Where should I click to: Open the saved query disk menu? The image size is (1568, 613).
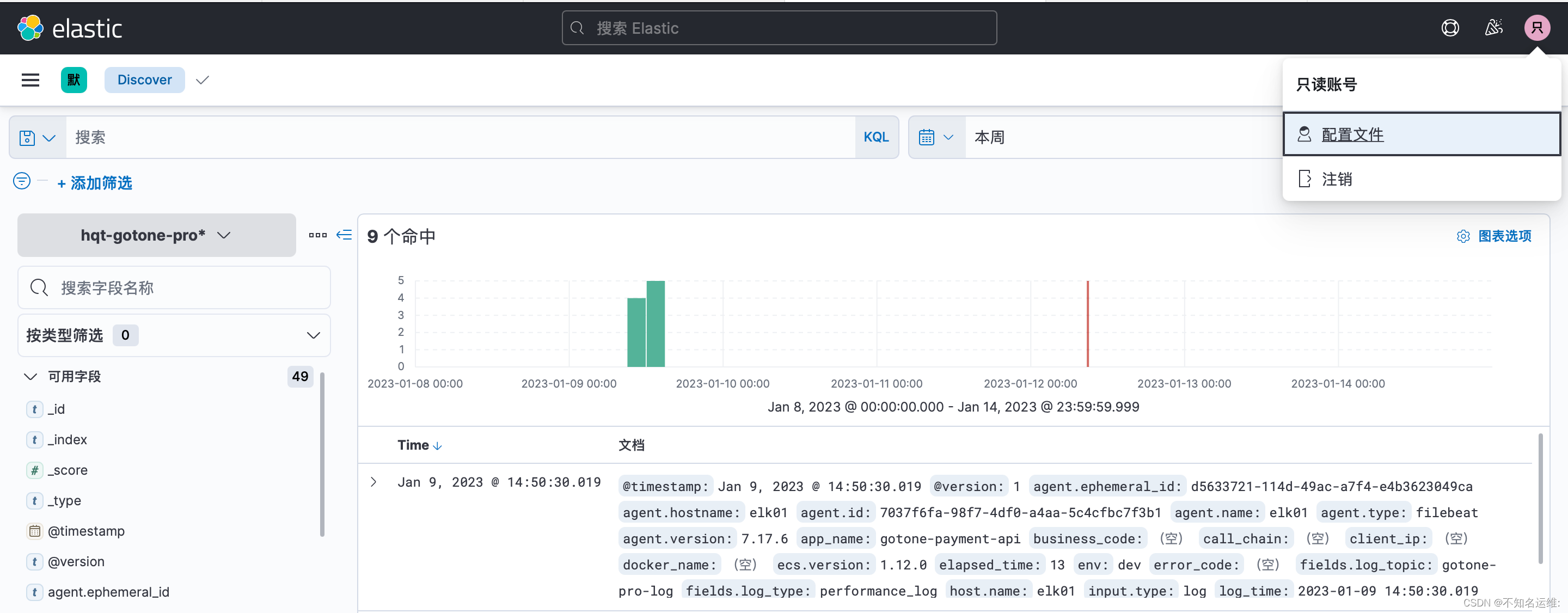click(x=37, y=138)
